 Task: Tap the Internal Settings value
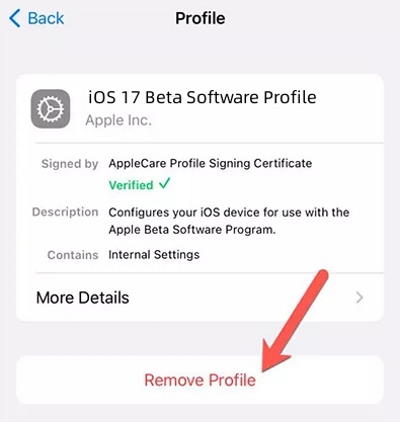(154, 255)
